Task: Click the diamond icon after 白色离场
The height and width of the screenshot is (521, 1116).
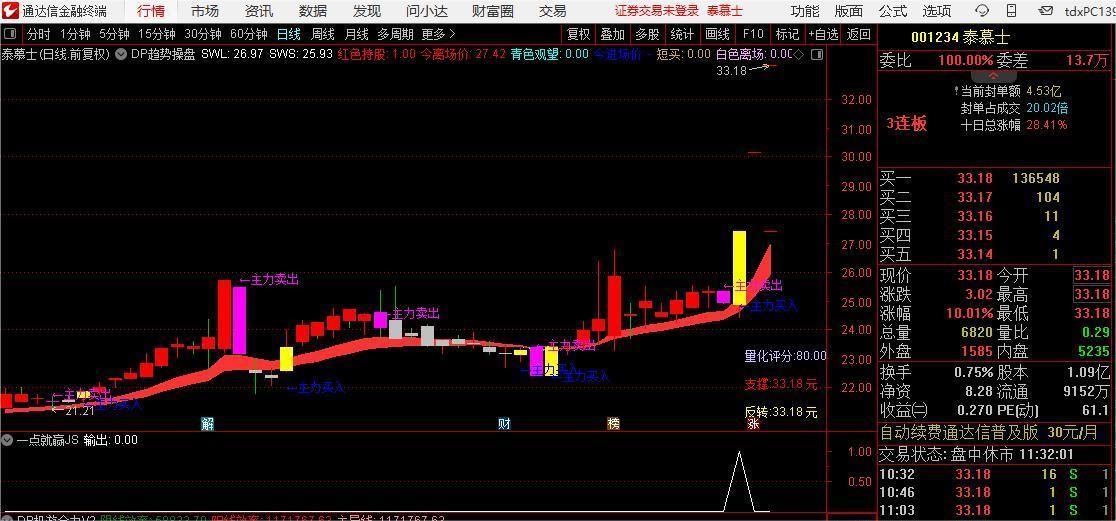Action: pos(799,54)
